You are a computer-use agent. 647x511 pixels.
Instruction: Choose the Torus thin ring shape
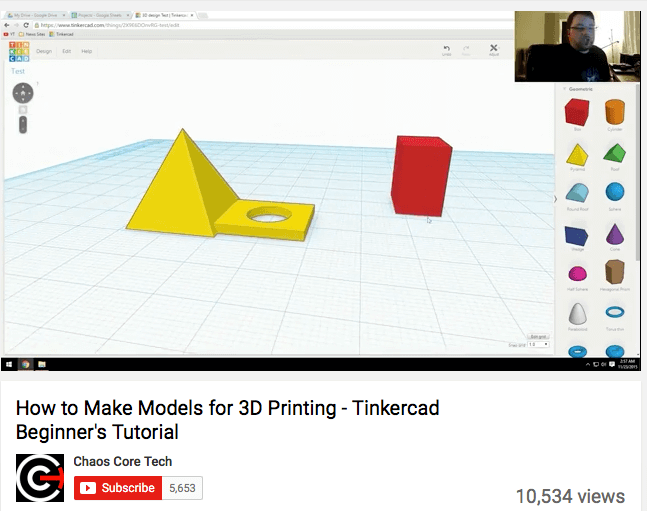point(615,312)
